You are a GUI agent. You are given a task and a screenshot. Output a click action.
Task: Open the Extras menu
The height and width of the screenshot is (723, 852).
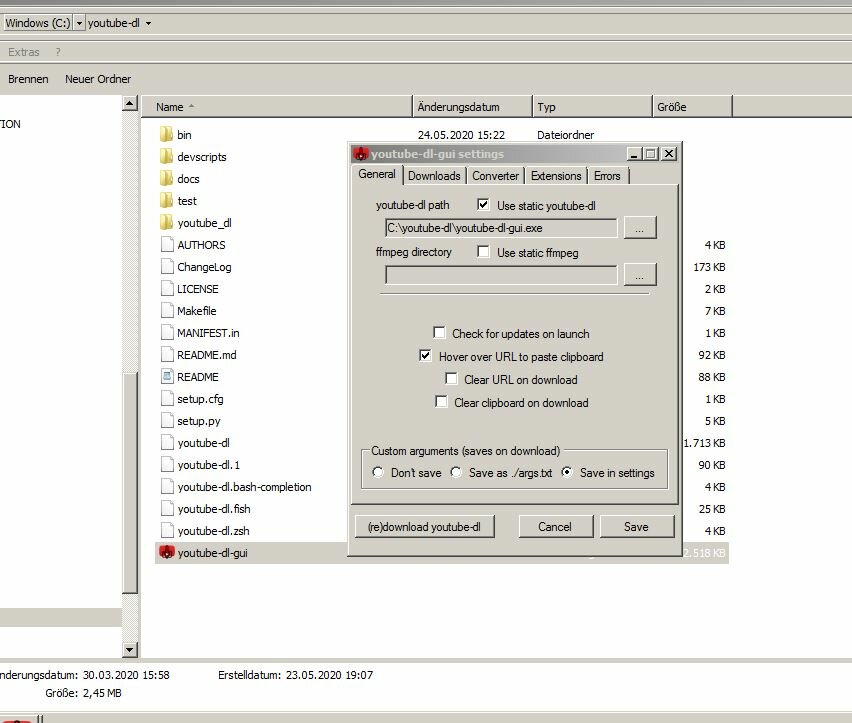click(24, 52)
